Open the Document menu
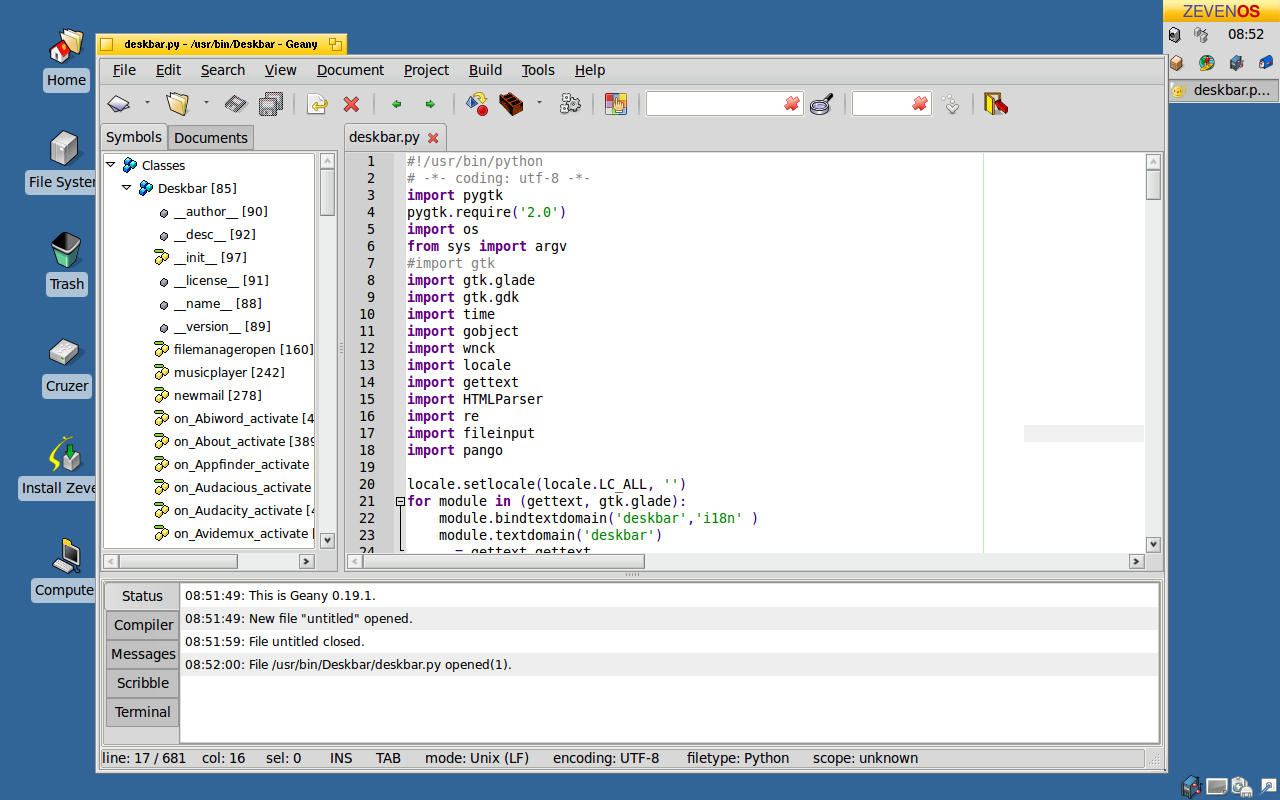1280x800 pixels. [x=350, y=70]
